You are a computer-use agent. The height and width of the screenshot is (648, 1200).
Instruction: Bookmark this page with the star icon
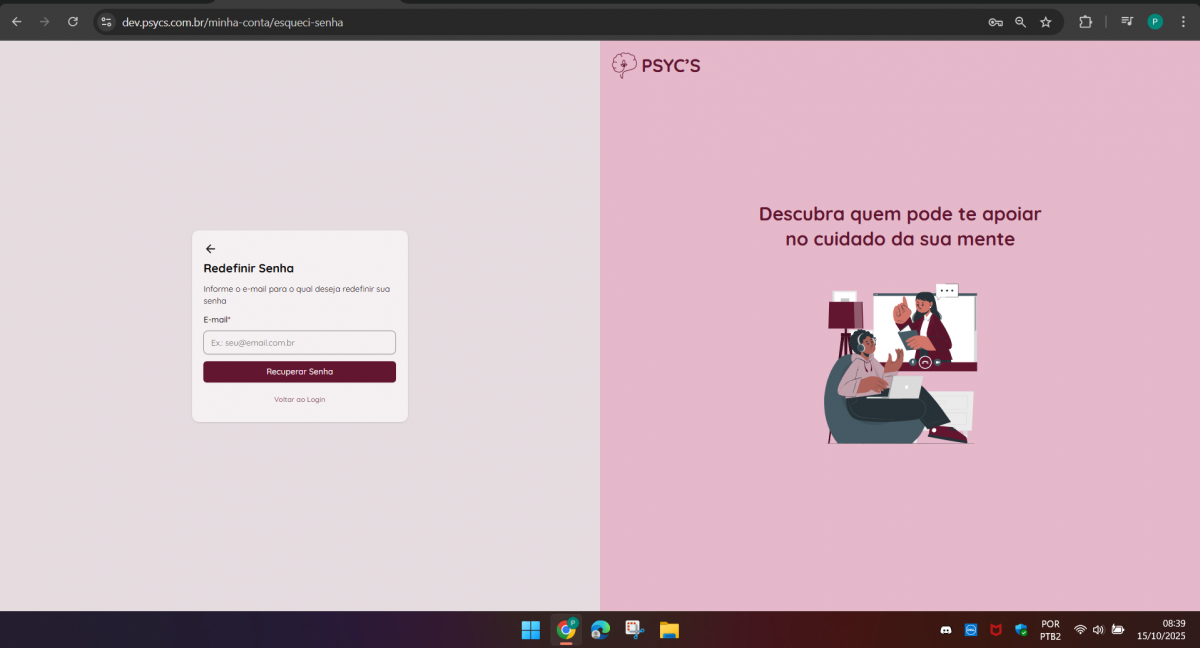1046,22
